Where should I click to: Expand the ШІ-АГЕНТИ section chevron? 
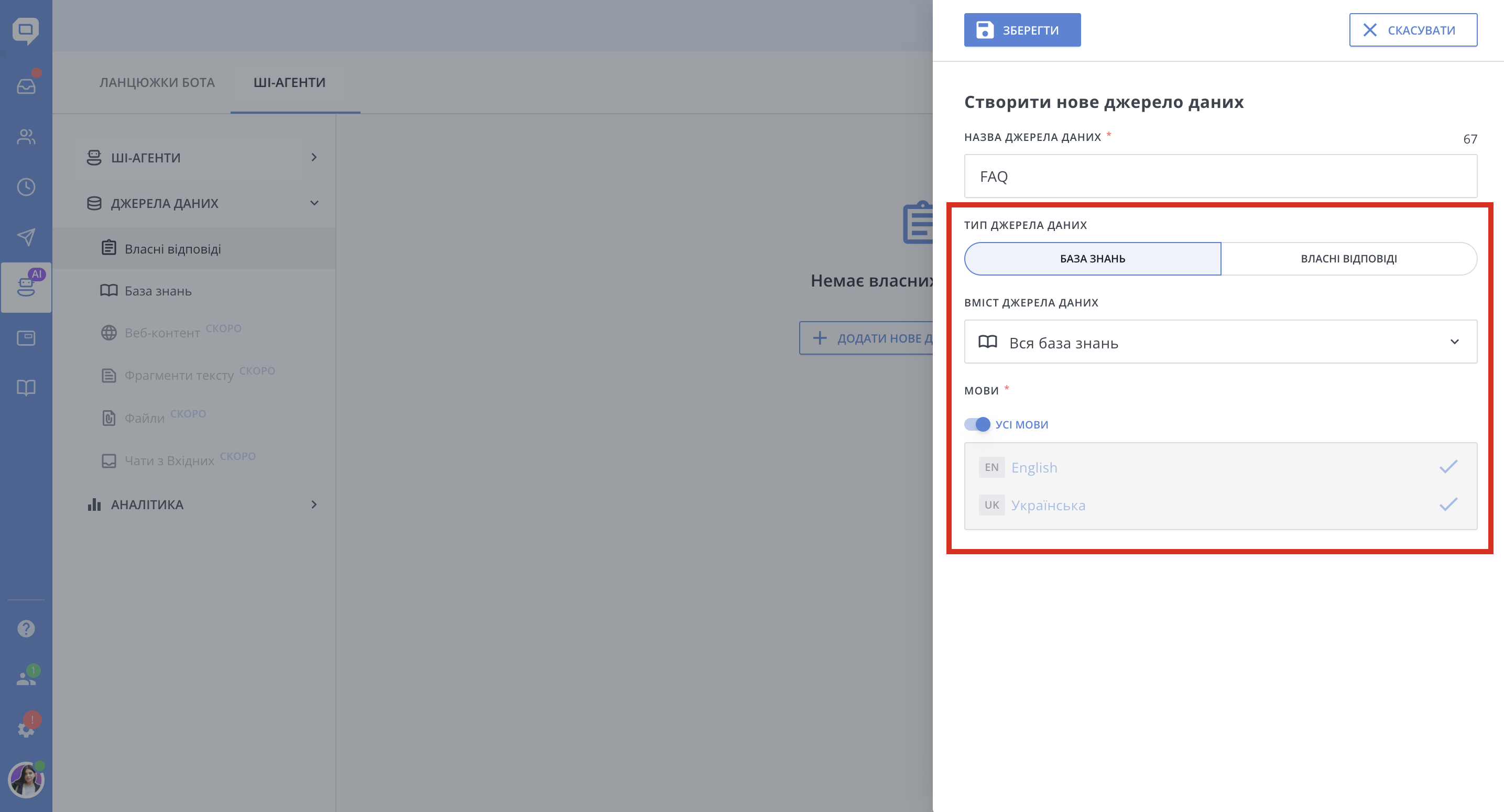pyautogui.click(x=314, y=157)
